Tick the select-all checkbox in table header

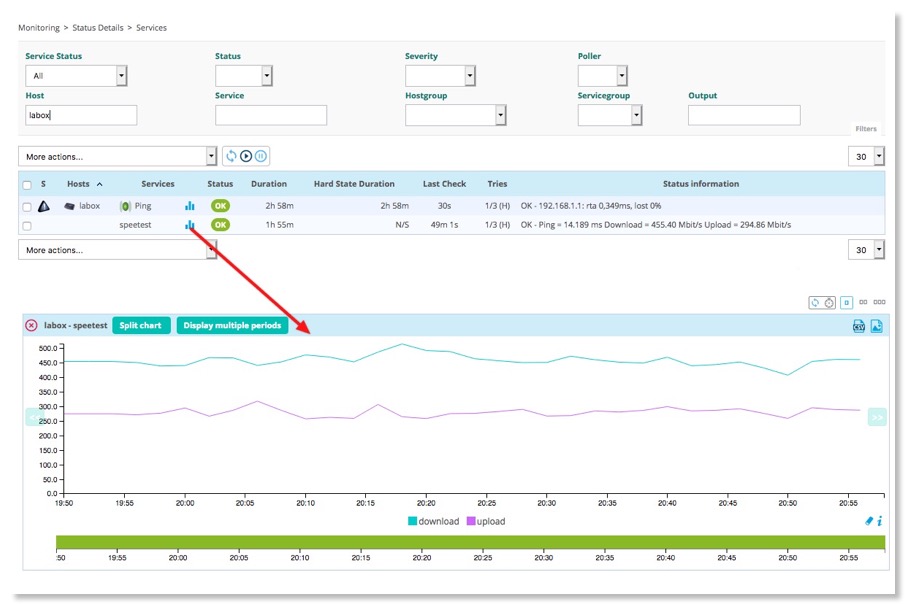pyautogui.click(x=27, y=185)
